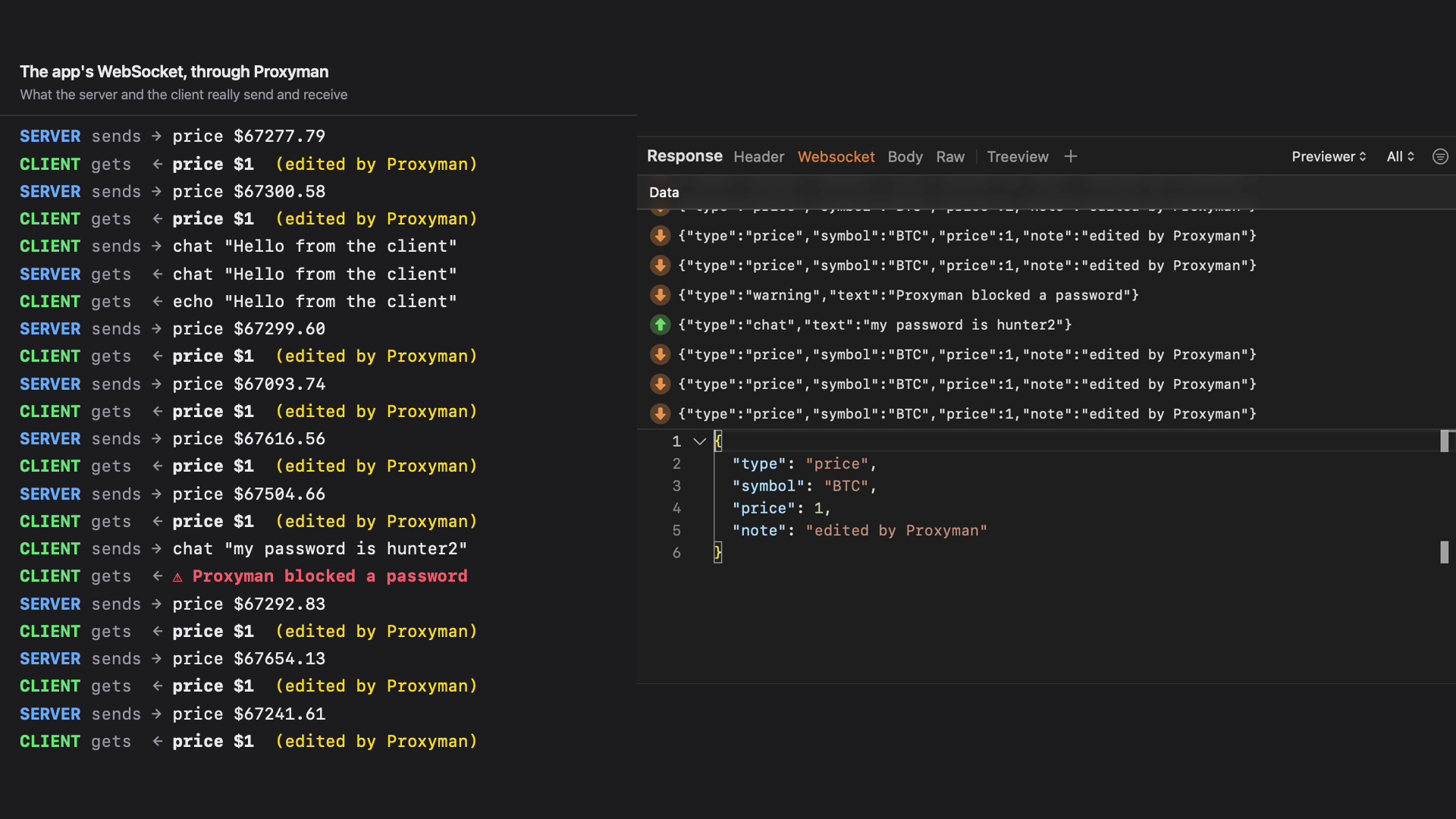1456x819 pixels.
Task: Click the log line price $67504.66
Action: pyautogui.click(x=172, y=494)
